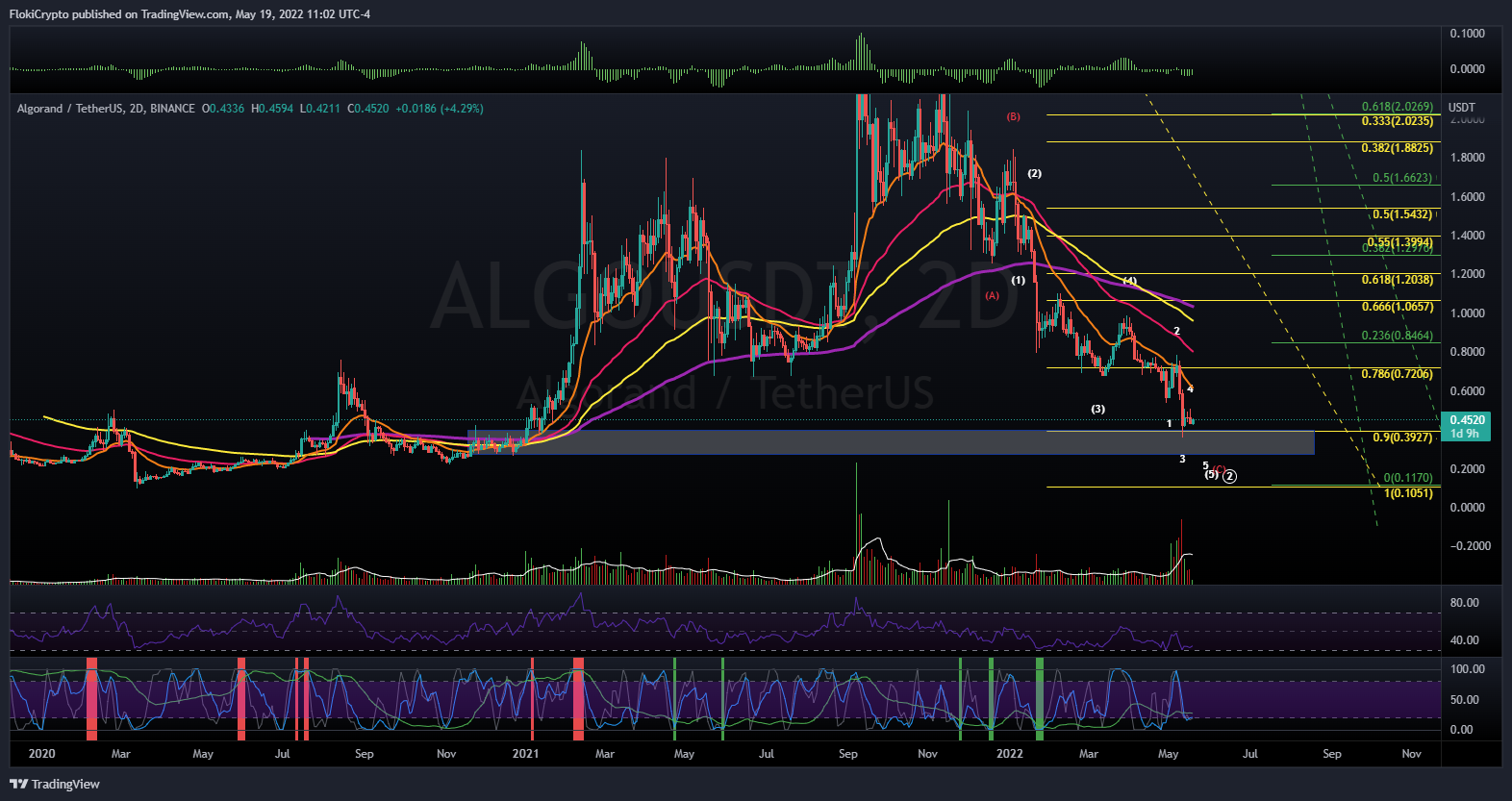The height and width of the screenshot is (801, 1512).
Task: Click the 1.8000 price axis value
Action: coord(1467,158)
